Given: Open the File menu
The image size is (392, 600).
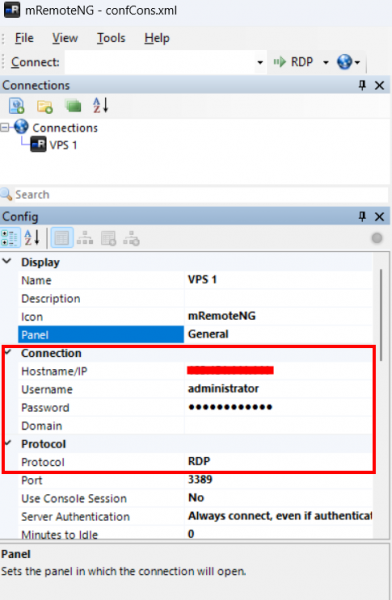Looking at the screenshot, I should (x=24, y=38).
